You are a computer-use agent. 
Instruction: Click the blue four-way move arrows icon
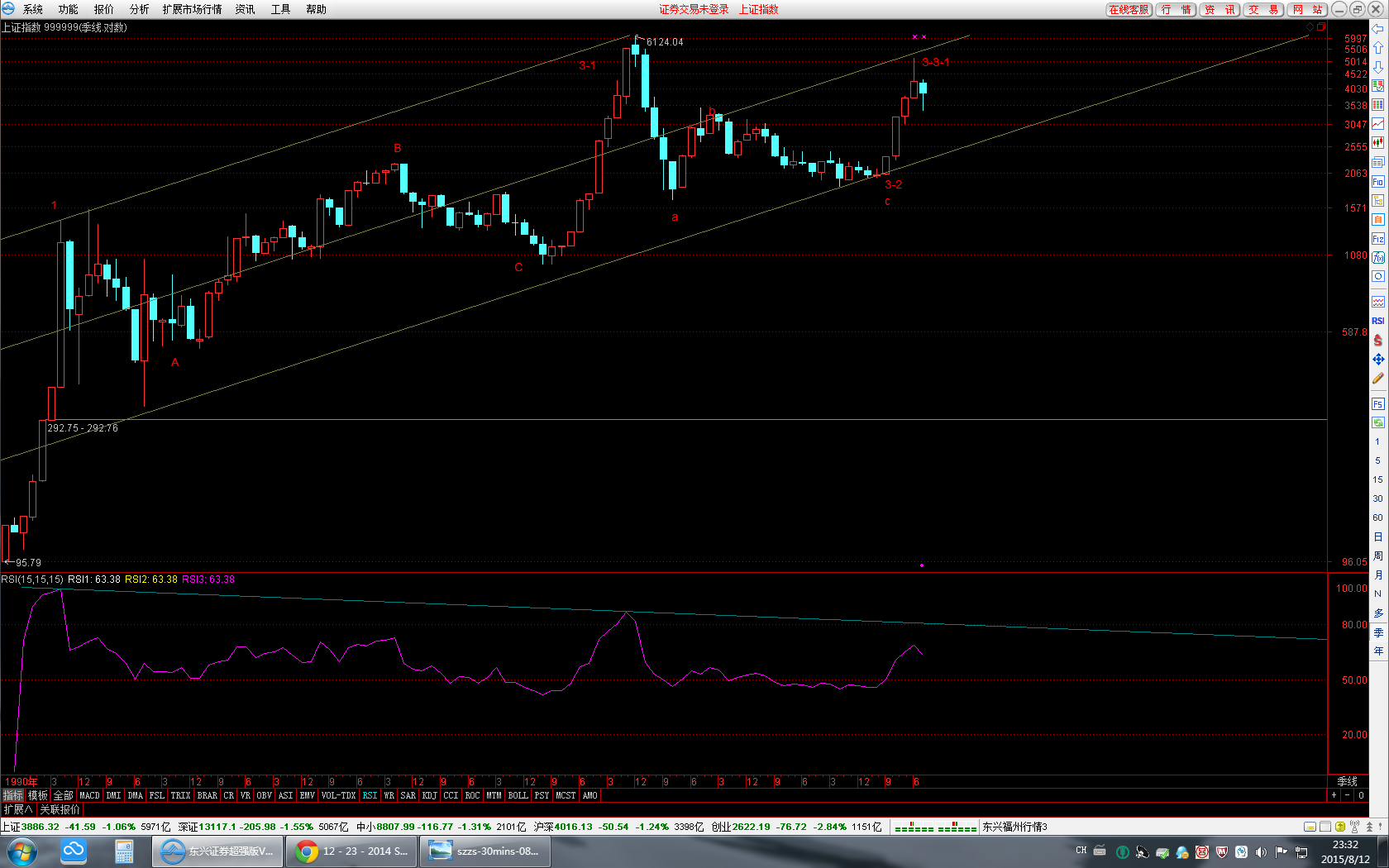(1378, 360)
